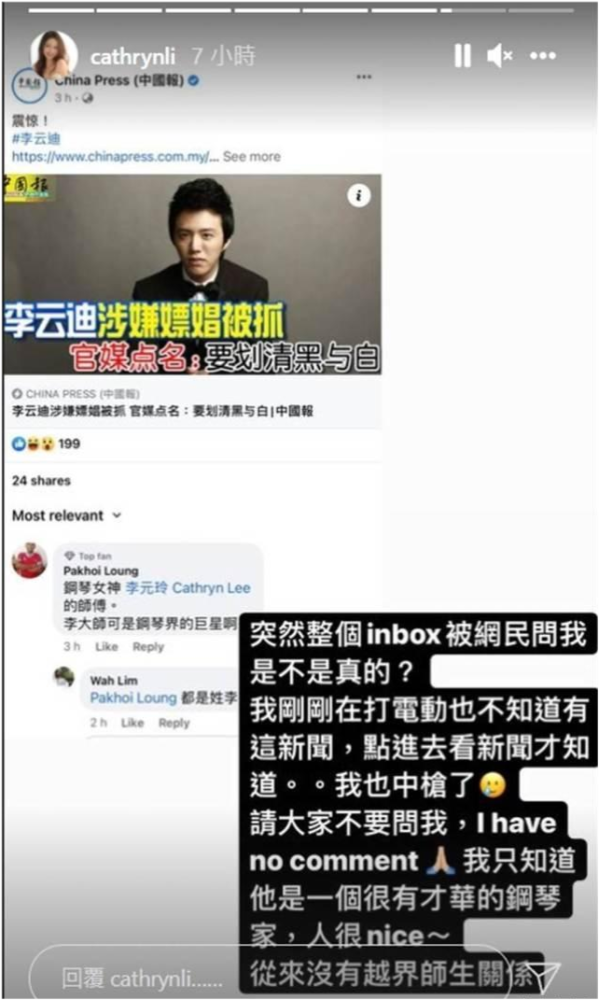Click the image info icon

359,195
